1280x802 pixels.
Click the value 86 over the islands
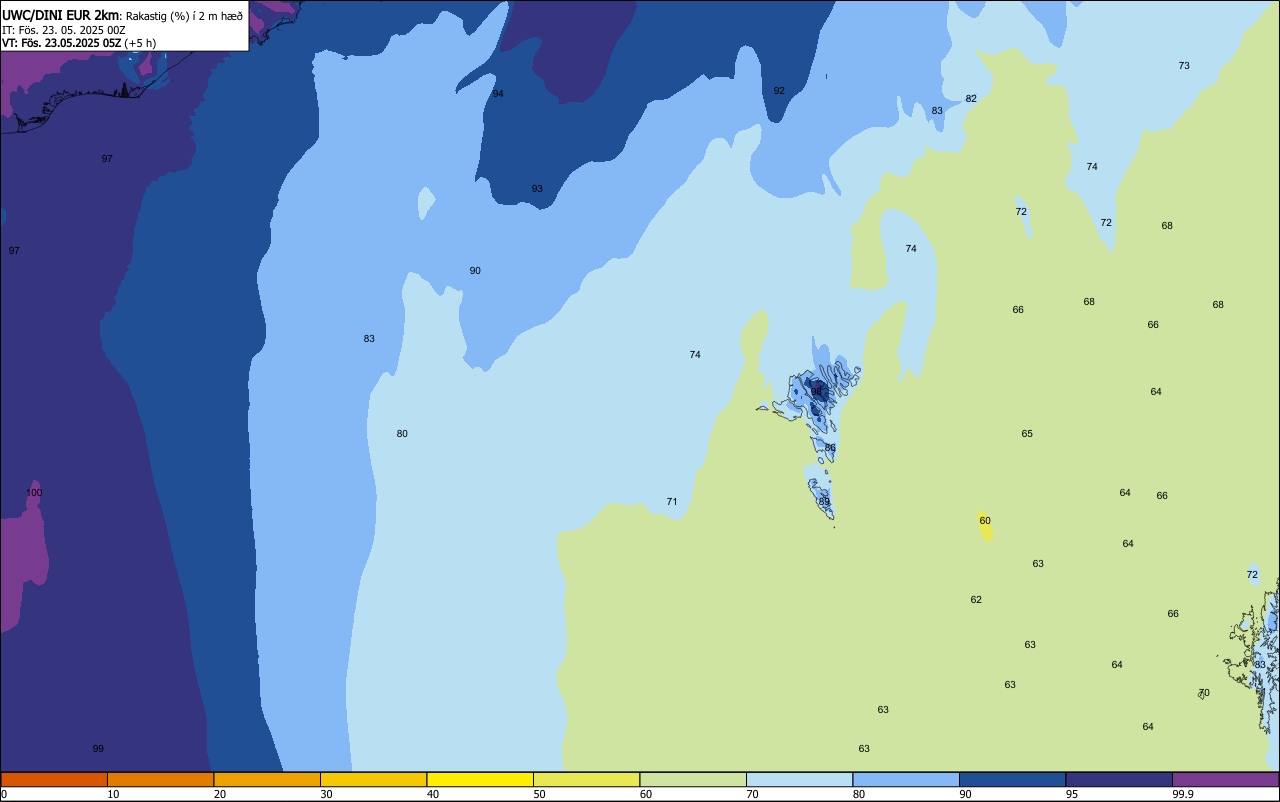click(830, 448)
